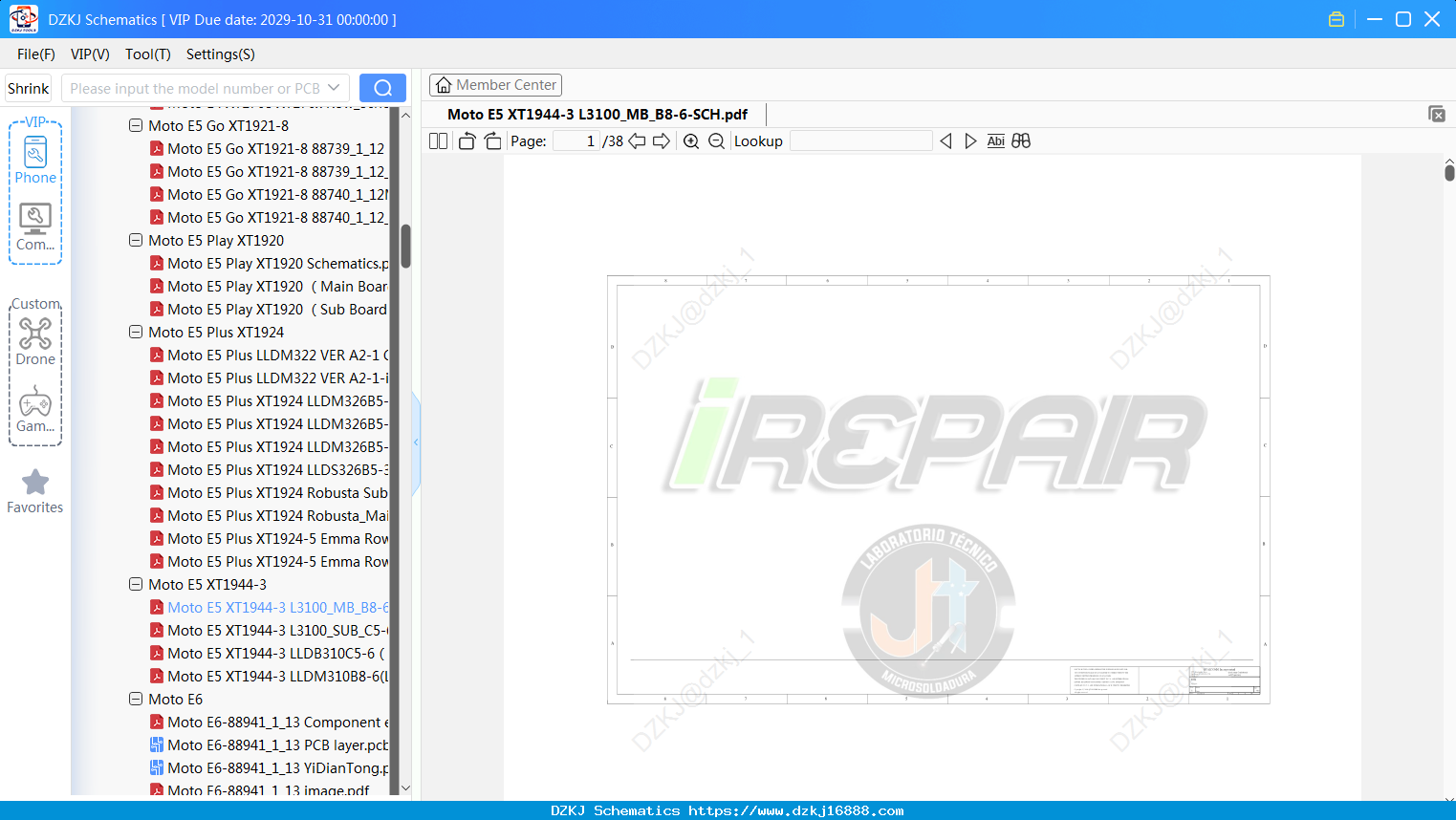Viewport: 1456px width, 820px height.
Task: Open the VIP(V) menu
Action: click(90, 54)
